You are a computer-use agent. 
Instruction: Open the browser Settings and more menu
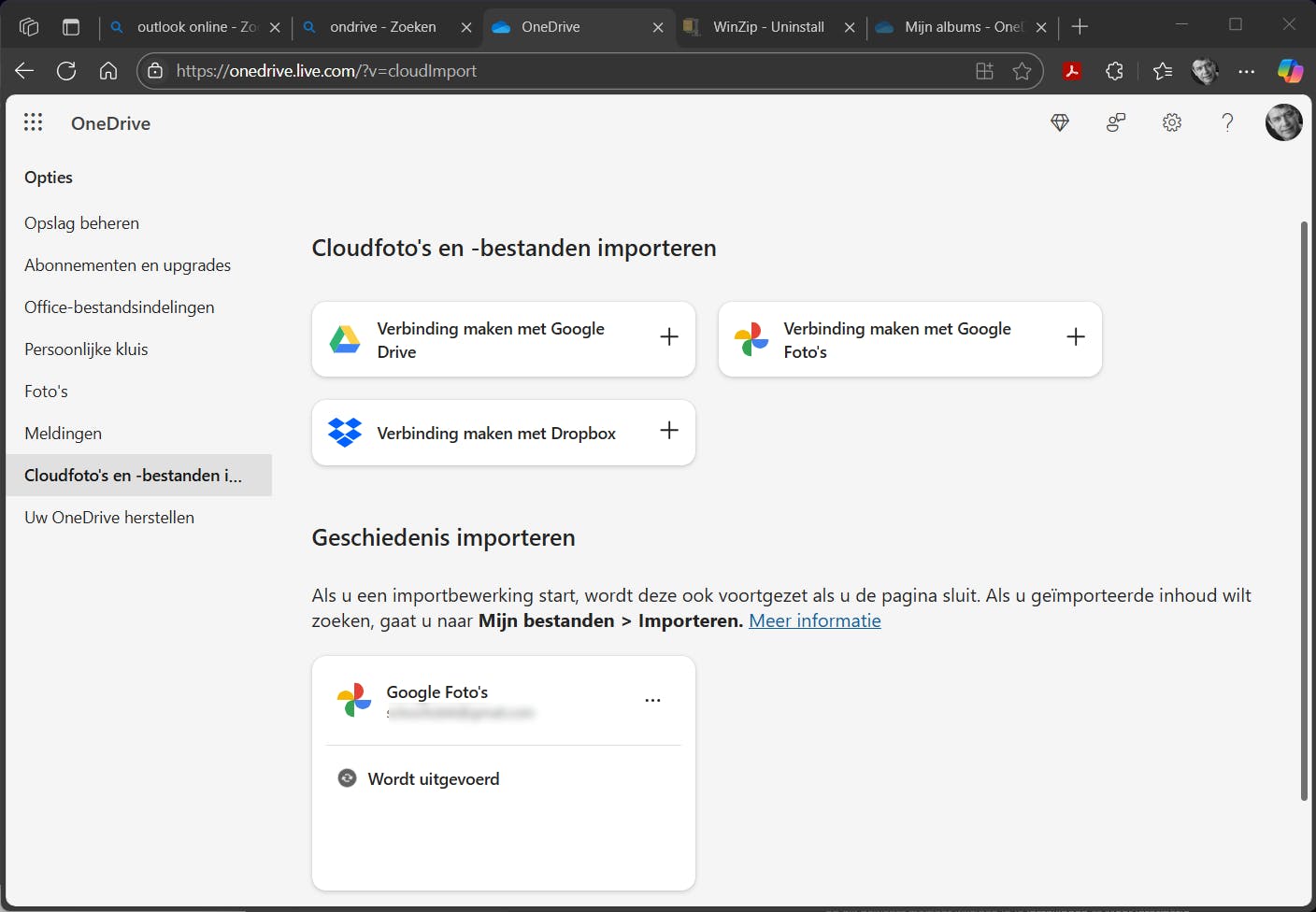tap(1247, 70)
